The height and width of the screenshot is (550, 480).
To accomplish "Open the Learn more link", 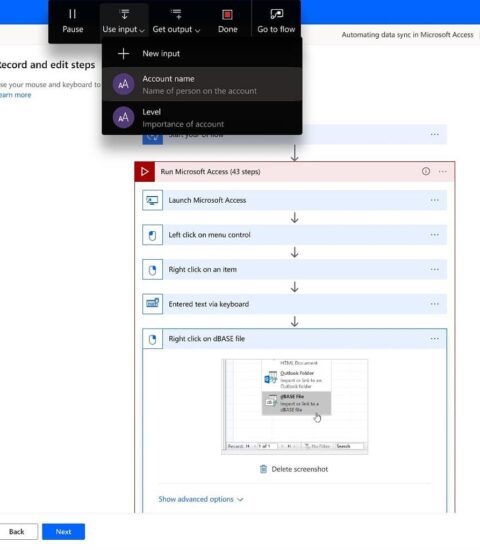I will pyautogui.click(x=15, y=95).
